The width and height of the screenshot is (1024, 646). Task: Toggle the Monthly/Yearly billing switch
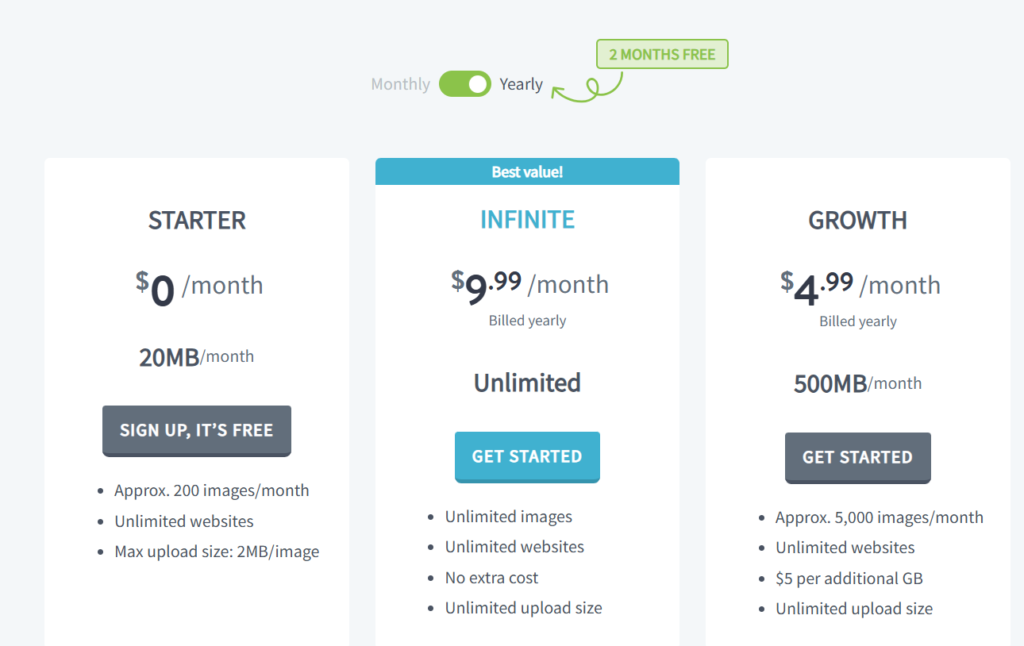(465, 84)
